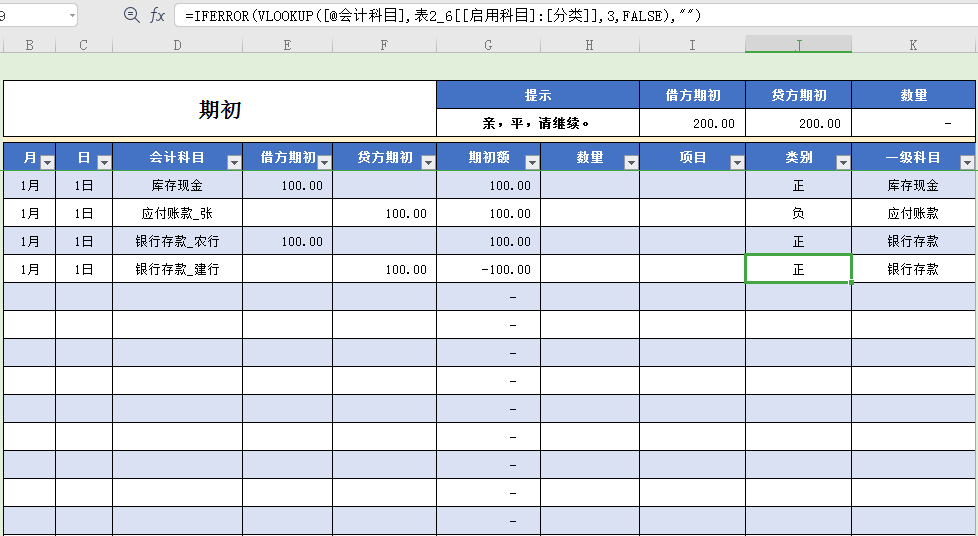Select 贷方期初 100.00 in 银行存款_建行 row
The width and height of the screenshot is (978, 536).
(384, 269)
